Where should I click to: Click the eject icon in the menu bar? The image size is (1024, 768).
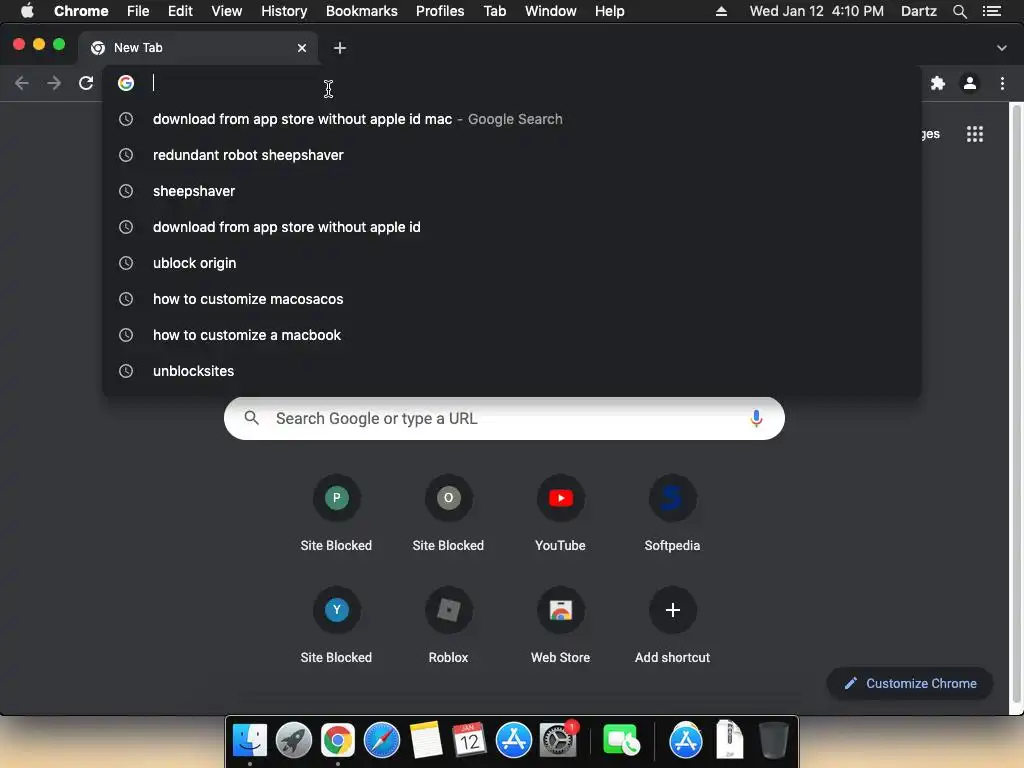click(721, 11)
